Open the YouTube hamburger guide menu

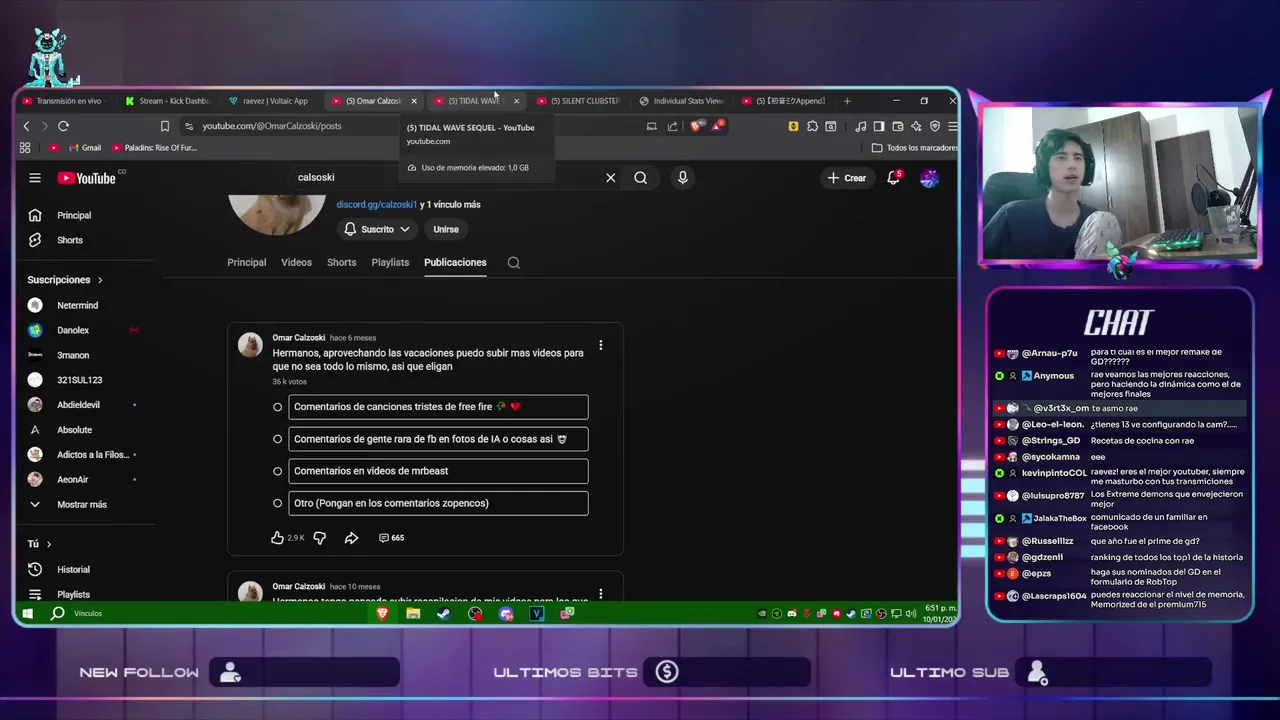[x=35, y=178]
